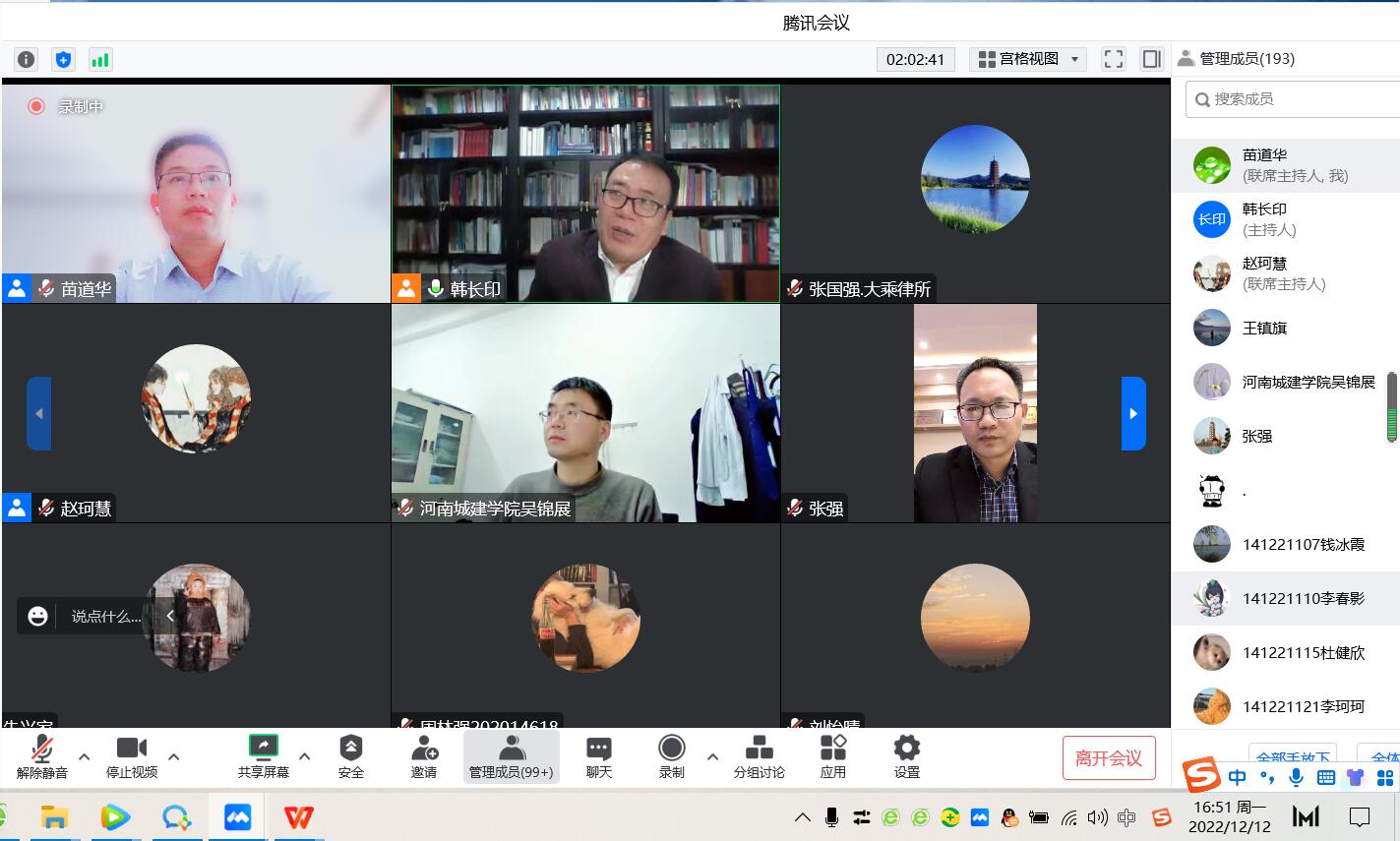Click 共享屏幕 to share screen
1400x841 pixels.
click(x=263, y=756)
